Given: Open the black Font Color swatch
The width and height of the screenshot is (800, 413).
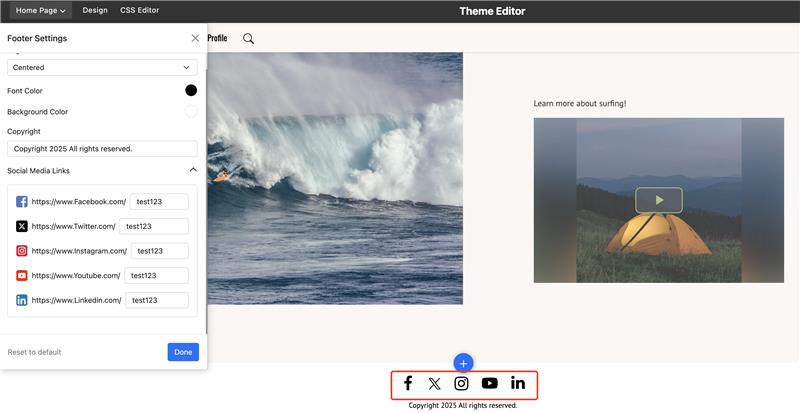Looking at the screenshot, I should 191,90.
